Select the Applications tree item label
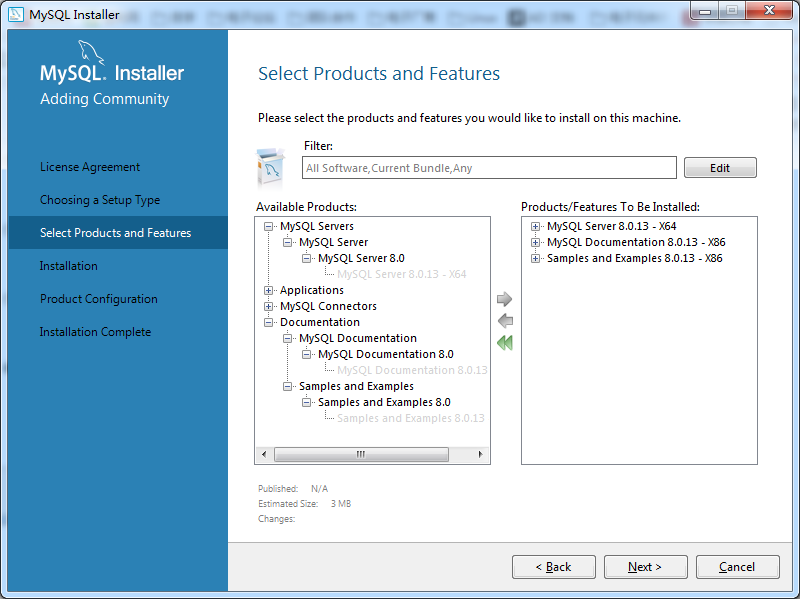 312,290
